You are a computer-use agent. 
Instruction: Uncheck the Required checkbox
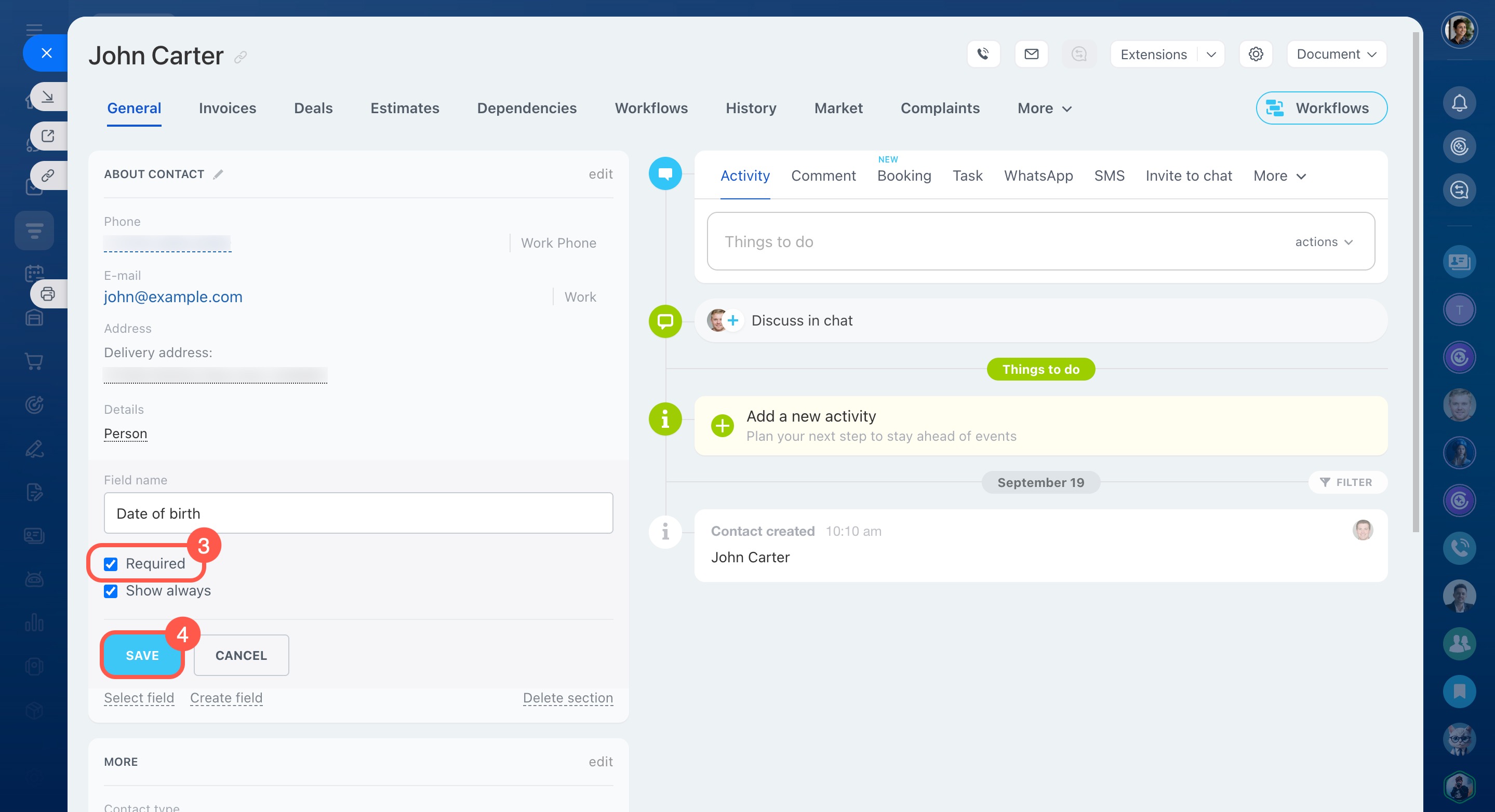[111, 564]
